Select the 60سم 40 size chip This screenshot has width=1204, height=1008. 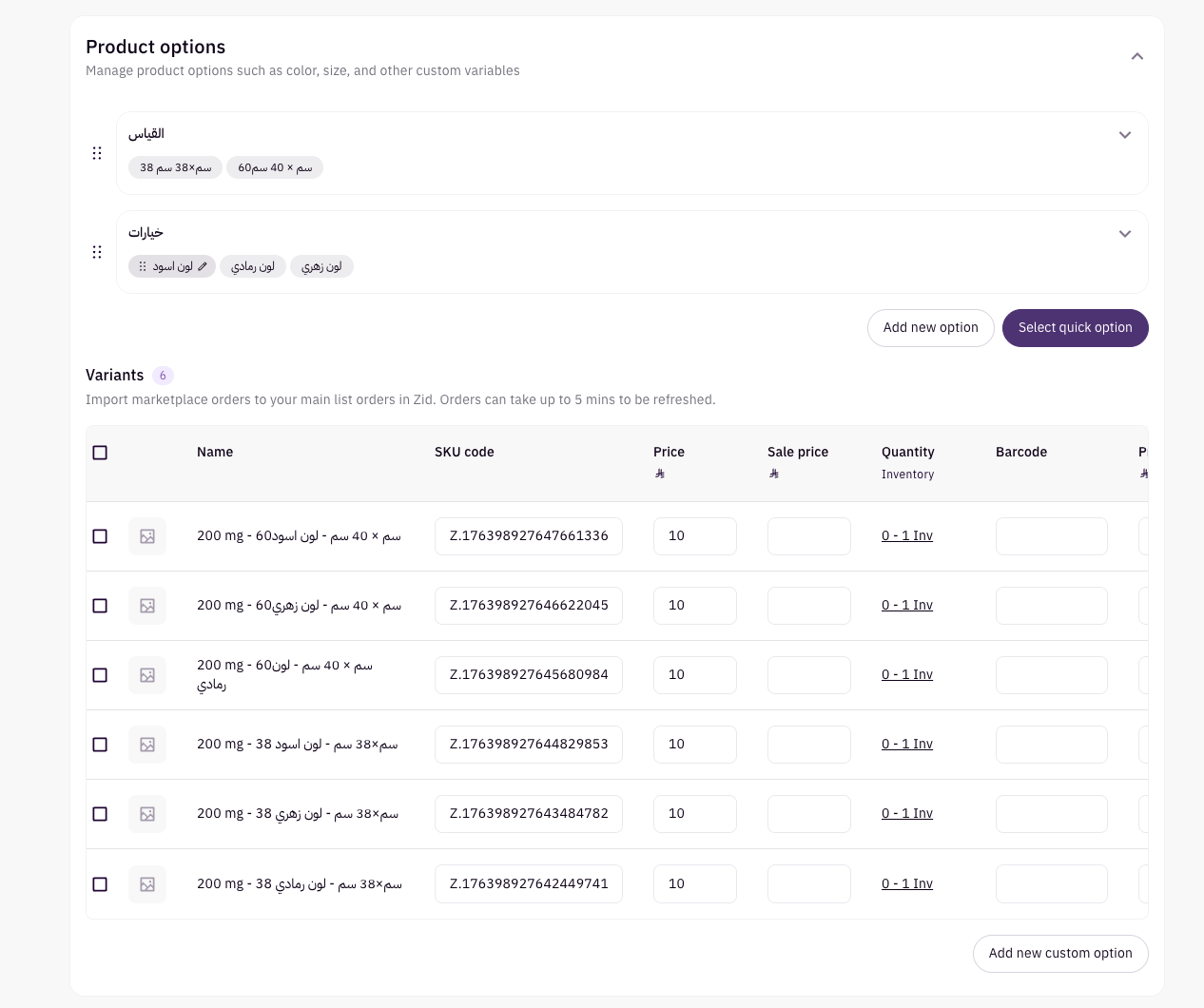click(x=275, y=167)
